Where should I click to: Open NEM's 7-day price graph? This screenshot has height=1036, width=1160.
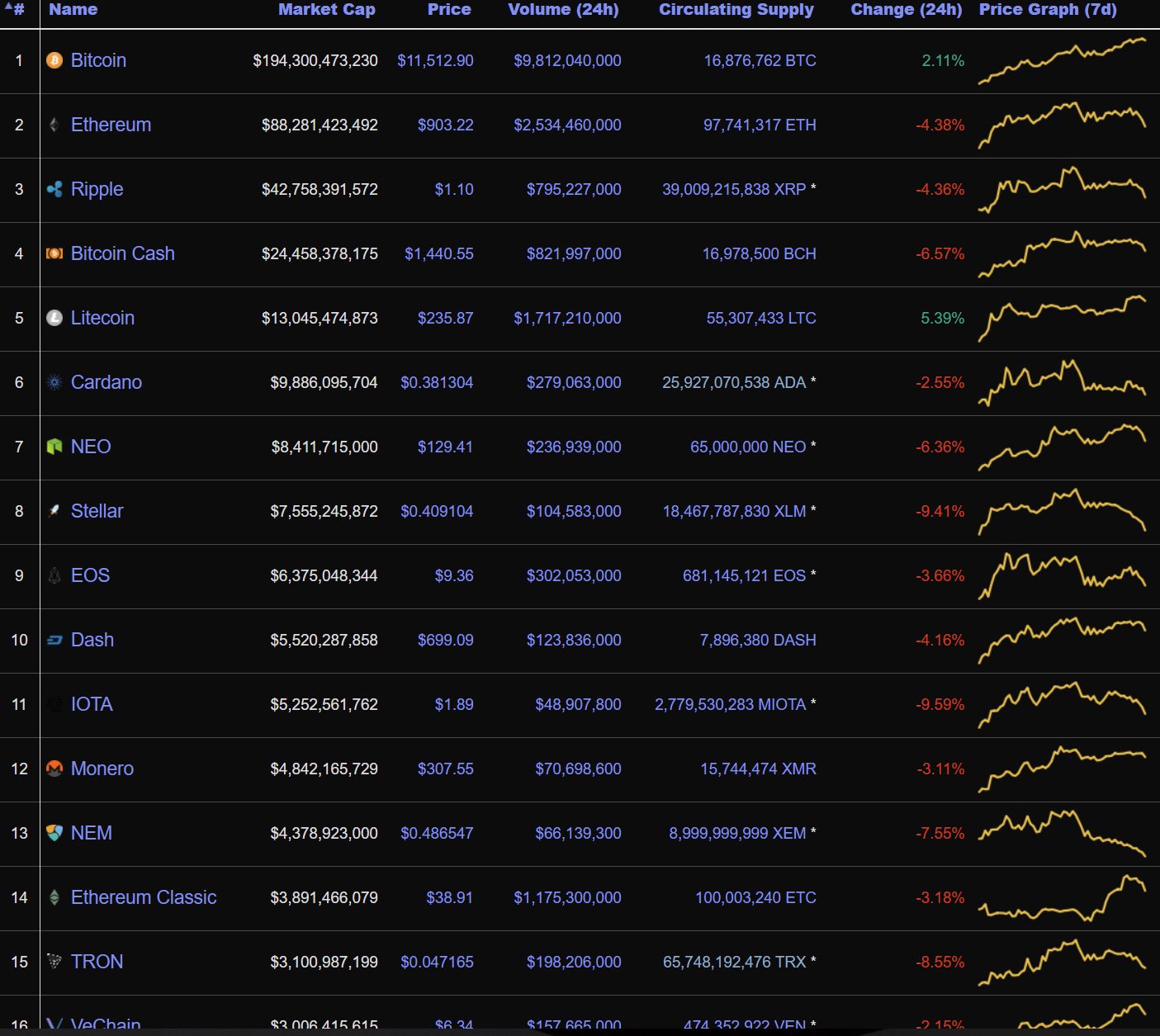[x=1062, y=834]
